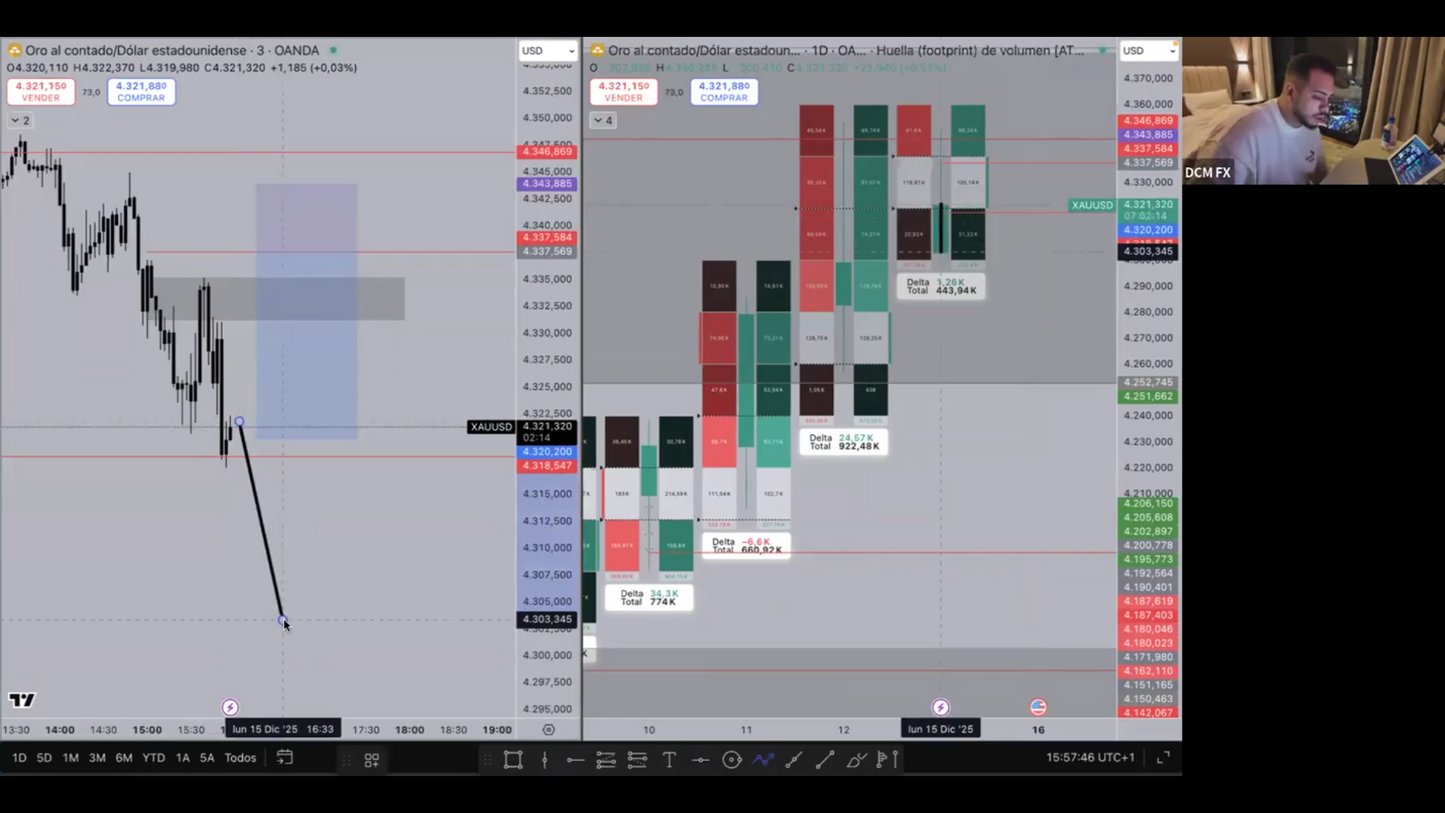
Task: Switch to the 1D time range
Action: (19, 758)
